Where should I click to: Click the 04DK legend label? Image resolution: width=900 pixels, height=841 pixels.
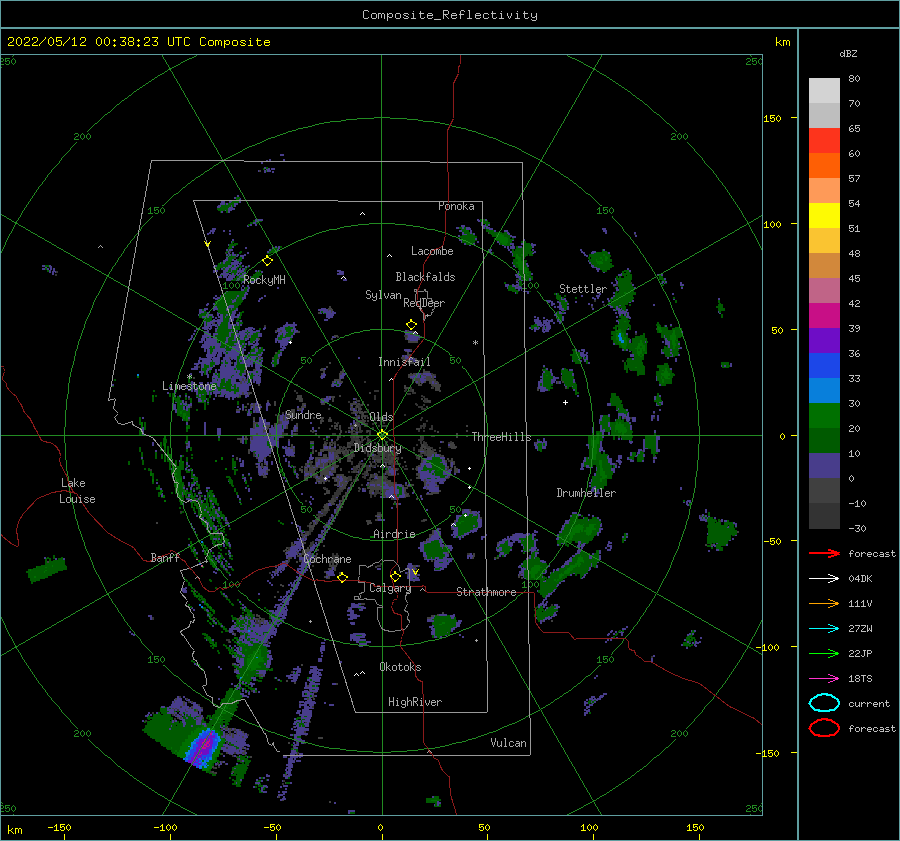pyautogui.click(x=860, y=578)
